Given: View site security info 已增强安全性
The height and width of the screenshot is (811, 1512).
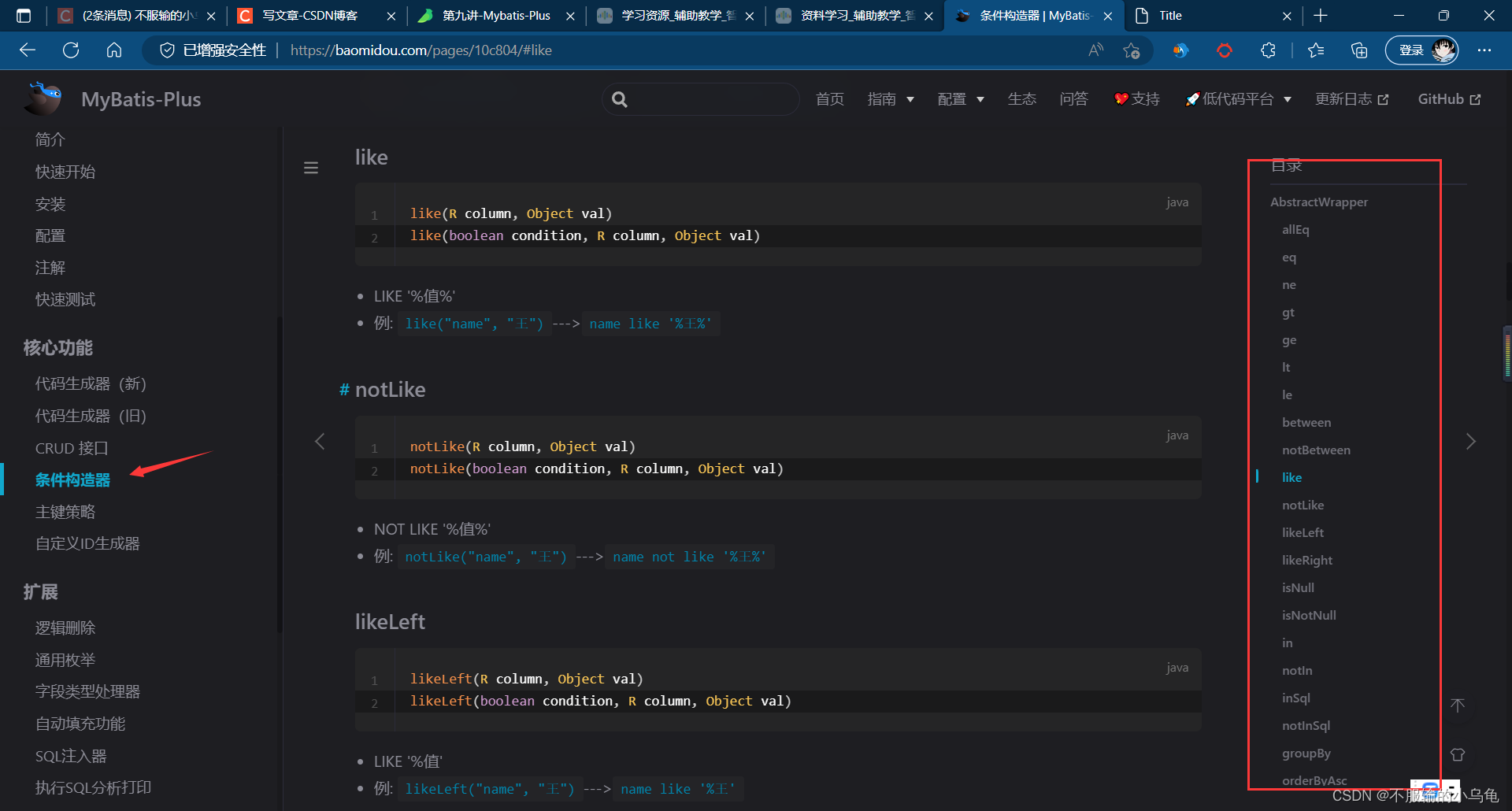Looking at the screenshot, I should point(213,50).
